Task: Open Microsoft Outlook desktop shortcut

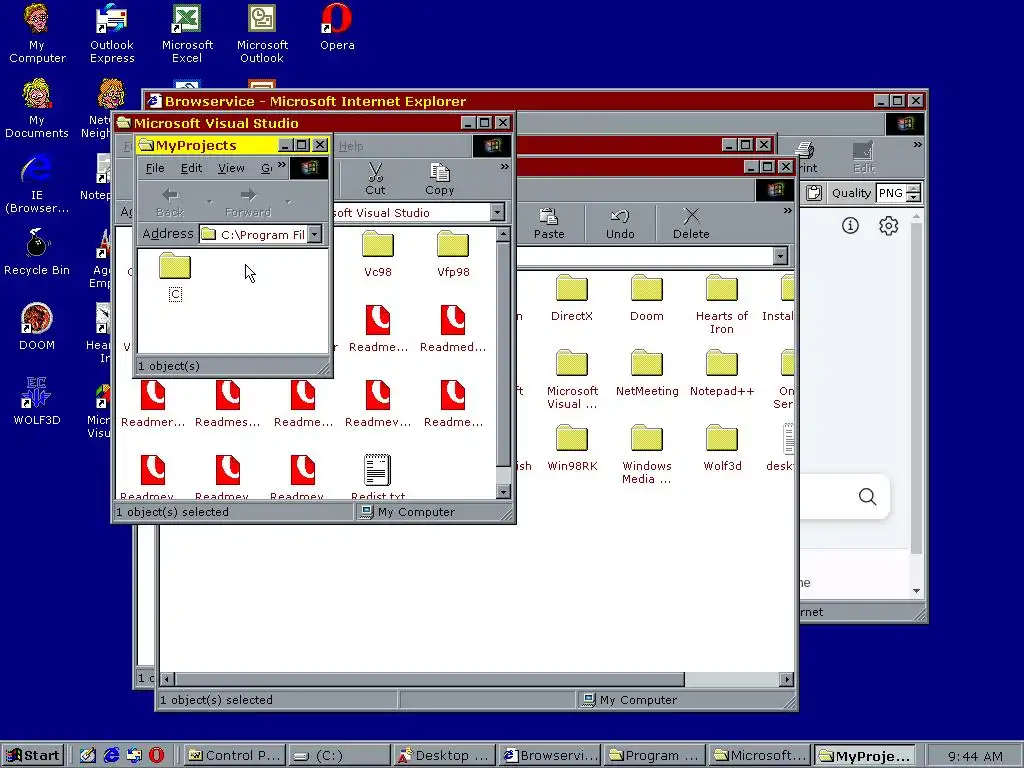Action: [262, 33]
